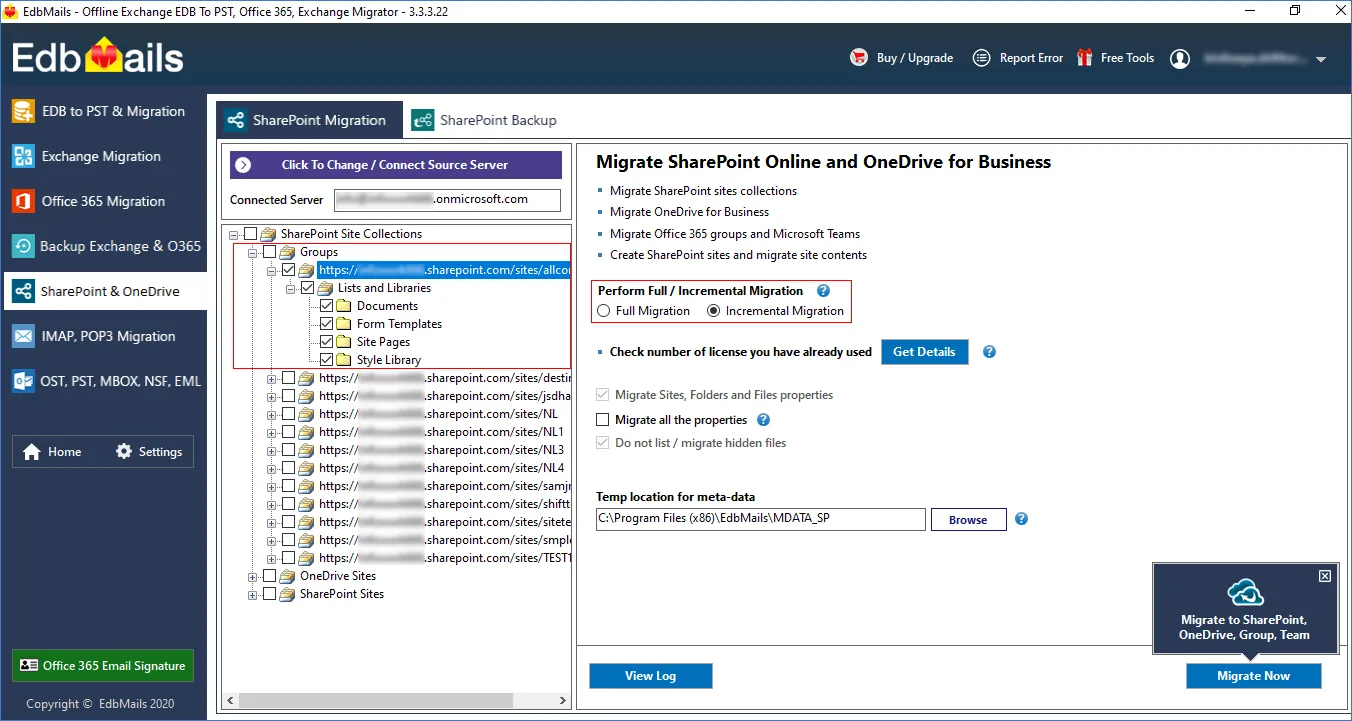Click the OST, PST, MBOX Outlook icon
This screenshot has width=1352, height=721.
(23, 381)
